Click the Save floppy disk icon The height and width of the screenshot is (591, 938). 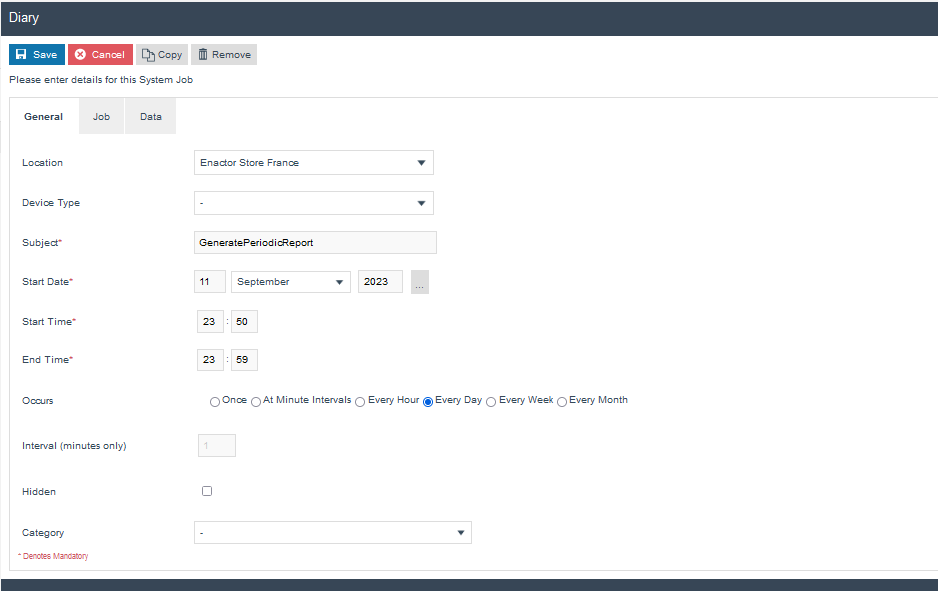21,55
